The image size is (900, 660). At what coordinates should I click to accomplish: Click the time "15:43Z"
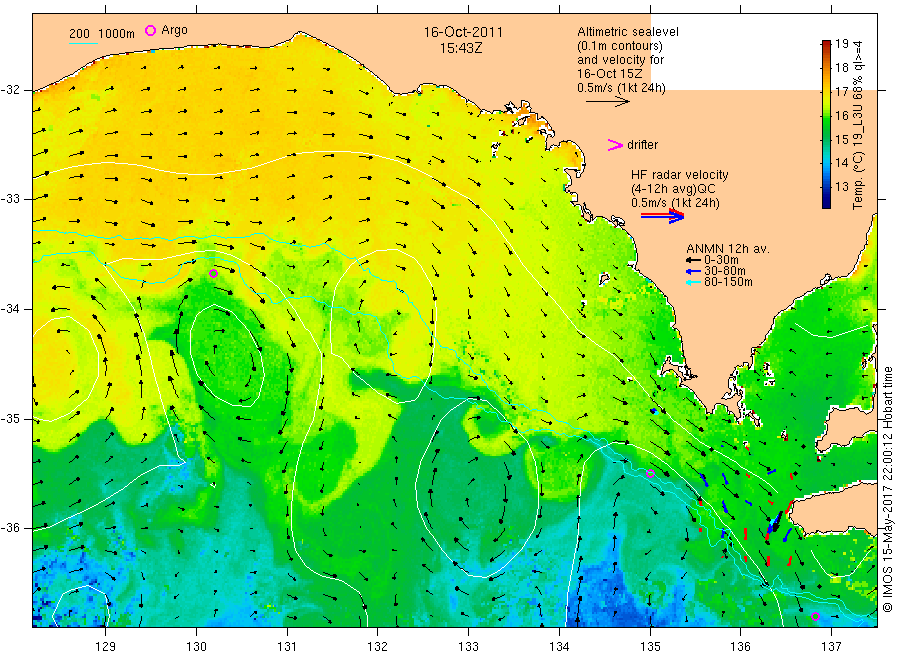[461, 49]
